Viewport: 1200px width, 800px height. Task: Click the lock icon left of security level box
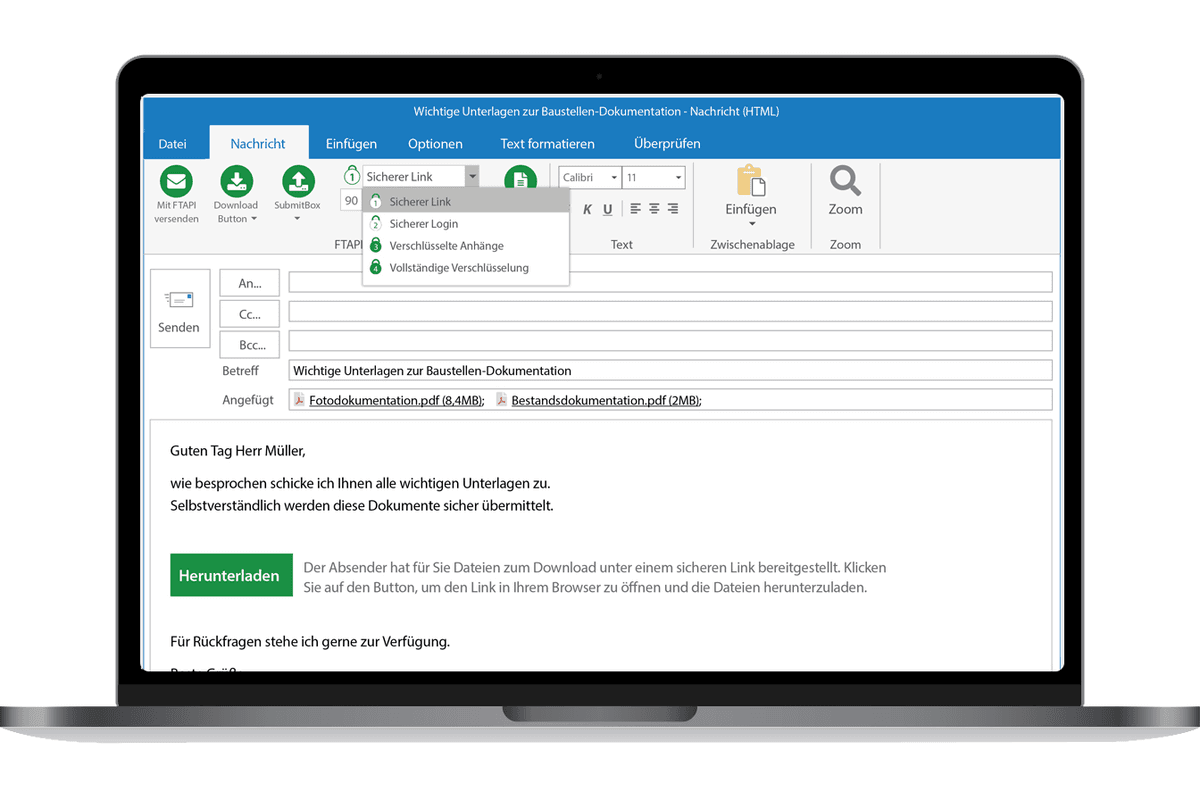click(x=351, y=175)
